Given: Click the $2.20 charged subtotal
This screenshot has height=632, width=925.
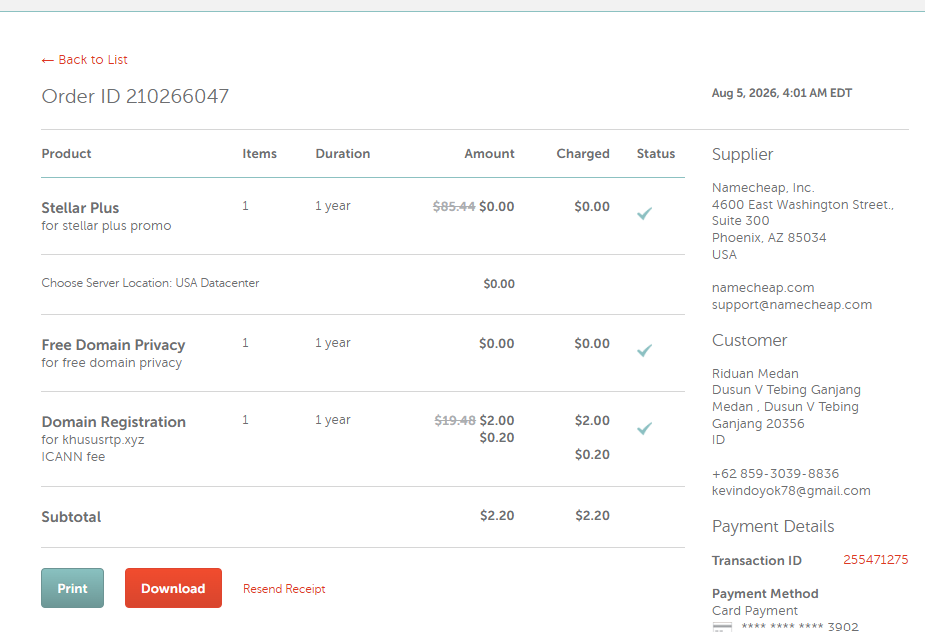Looking at the screenshot, I should coord(592,515).
